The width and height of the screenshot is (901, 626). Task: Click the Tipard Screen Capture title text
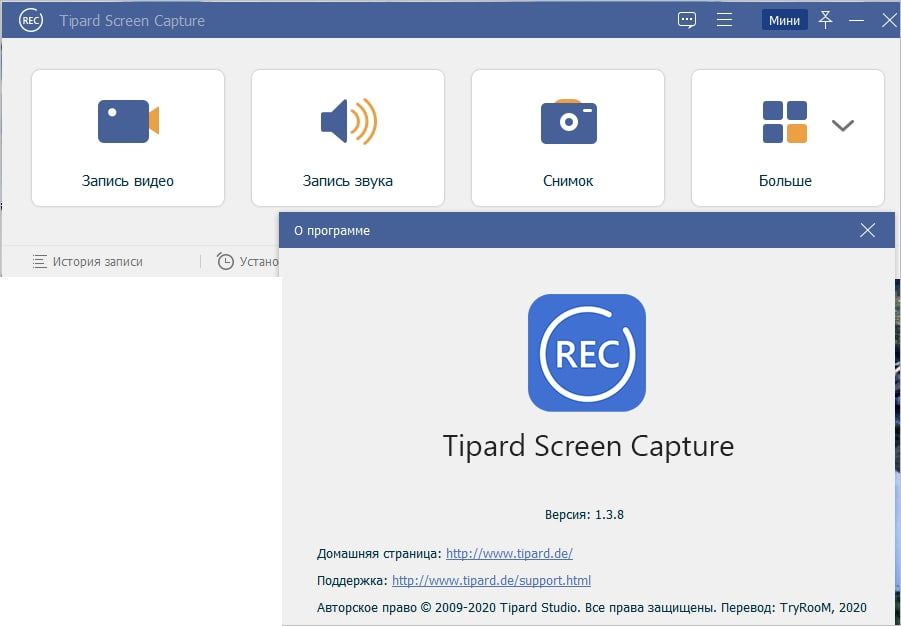click(132, 21)
